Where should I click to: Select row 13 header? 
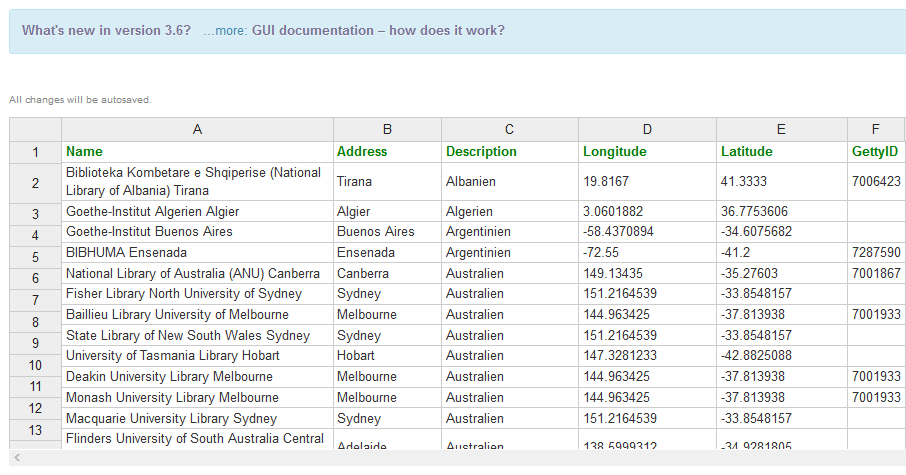click(35, 430)
